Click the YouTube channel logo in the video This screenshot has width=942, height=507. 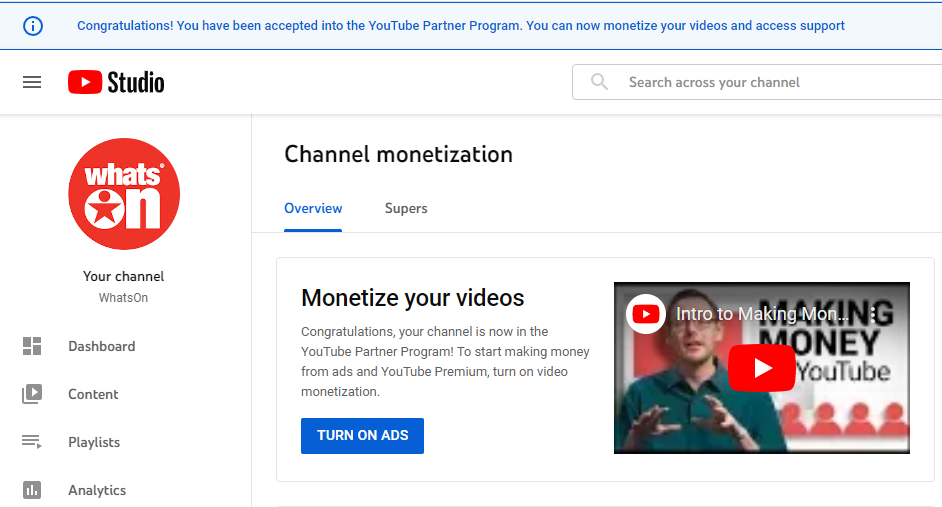point(646,314)
